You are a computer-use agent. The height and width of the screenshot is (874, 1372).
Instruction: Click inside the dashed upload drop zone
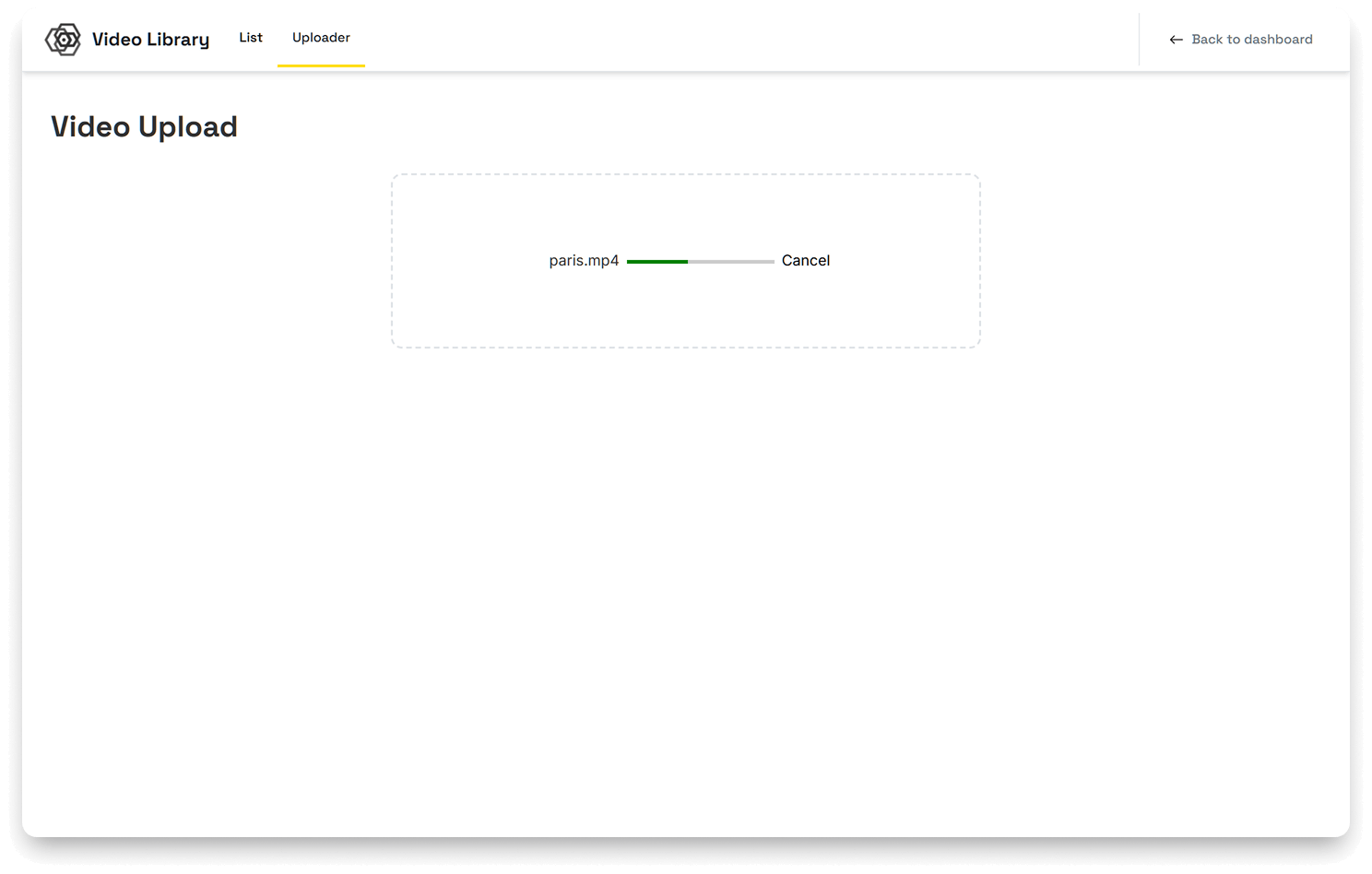click(686, 313)
